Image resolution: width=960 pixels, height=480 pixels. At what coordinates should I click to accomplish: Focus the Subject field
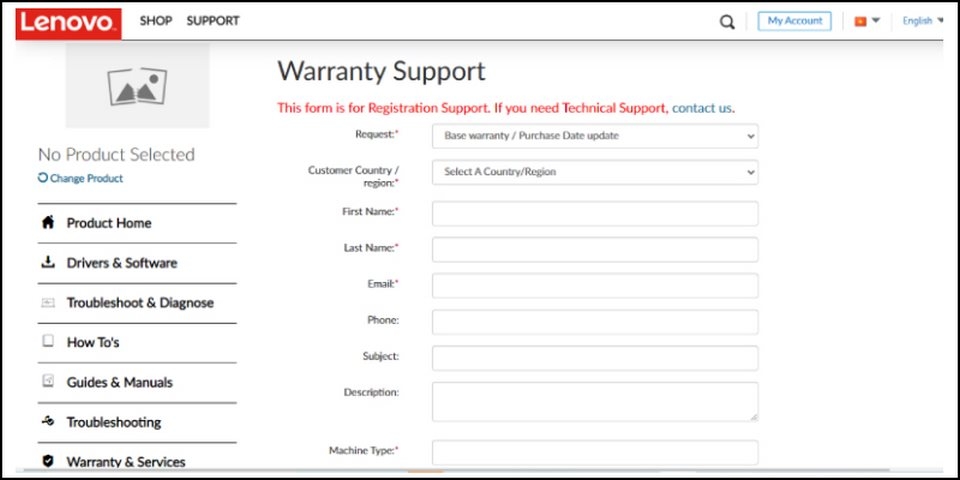[x=594, y=358]
